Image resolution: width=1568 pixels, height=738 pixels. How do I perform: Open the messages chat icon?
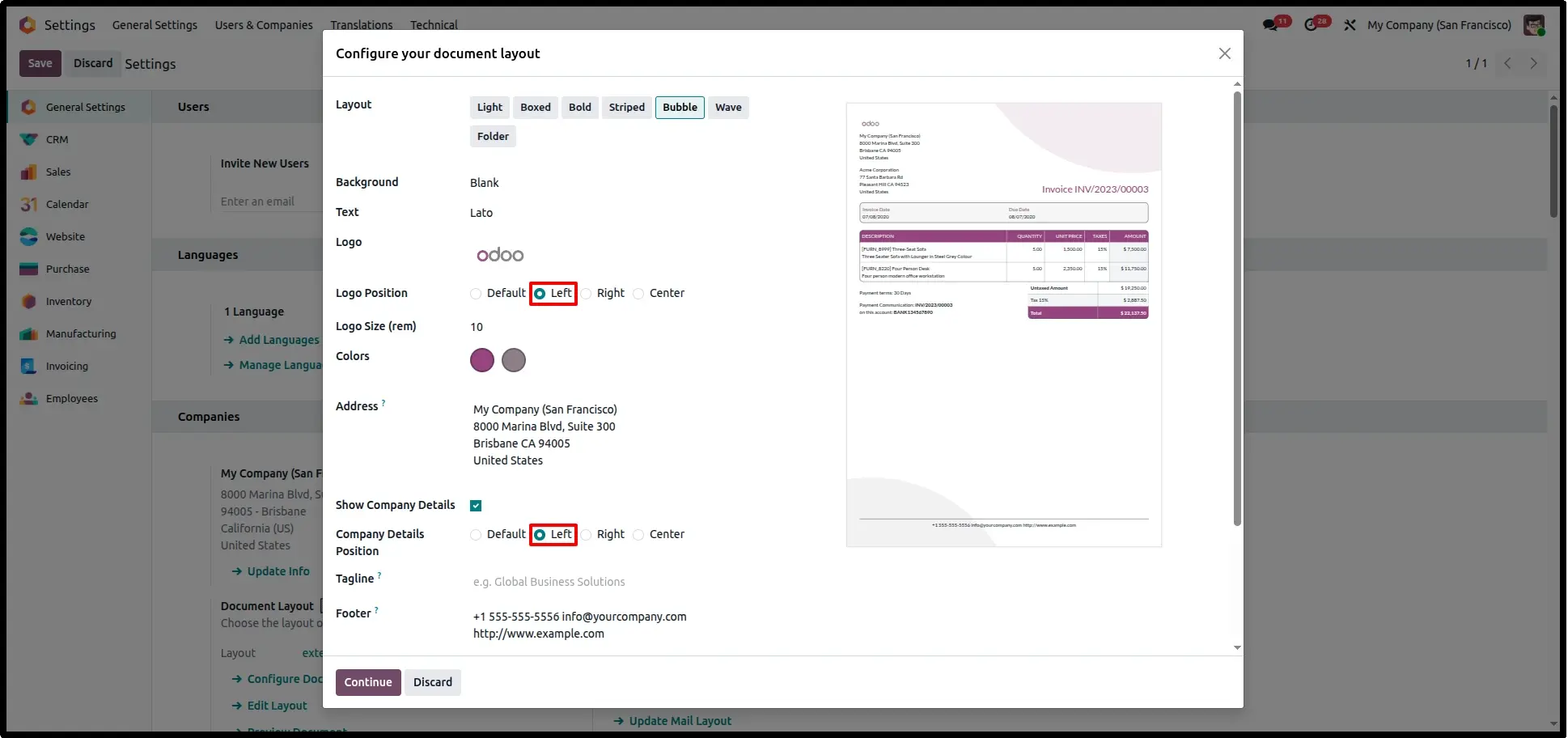[x=1270, y=25]
